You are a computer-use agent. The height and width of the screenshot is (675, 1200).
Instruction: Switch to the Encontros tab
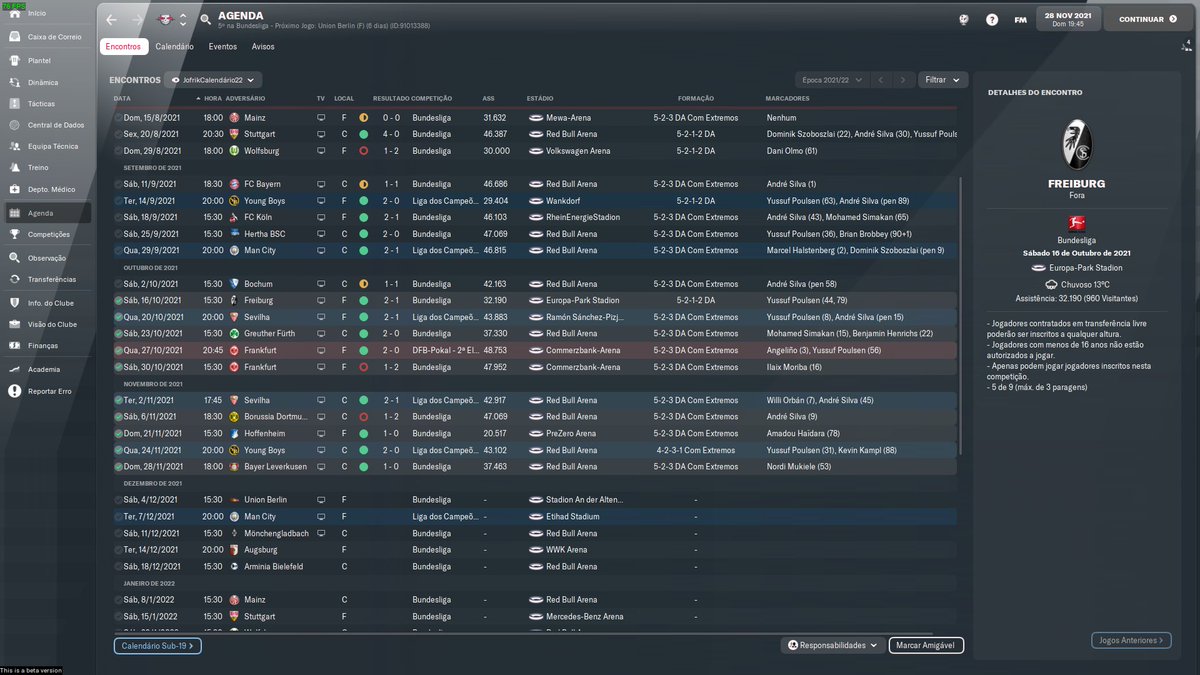(x=123, y=46)
